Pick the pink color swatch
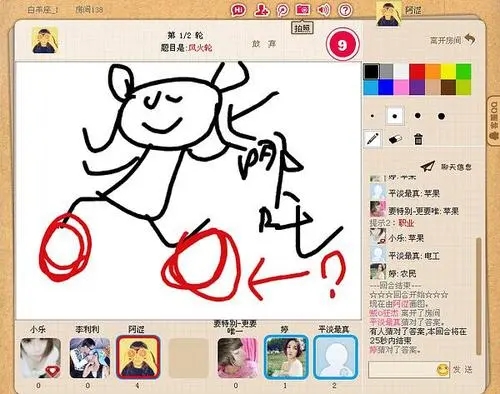The height and width of the screenshot is (394, 500). (401, 87)
